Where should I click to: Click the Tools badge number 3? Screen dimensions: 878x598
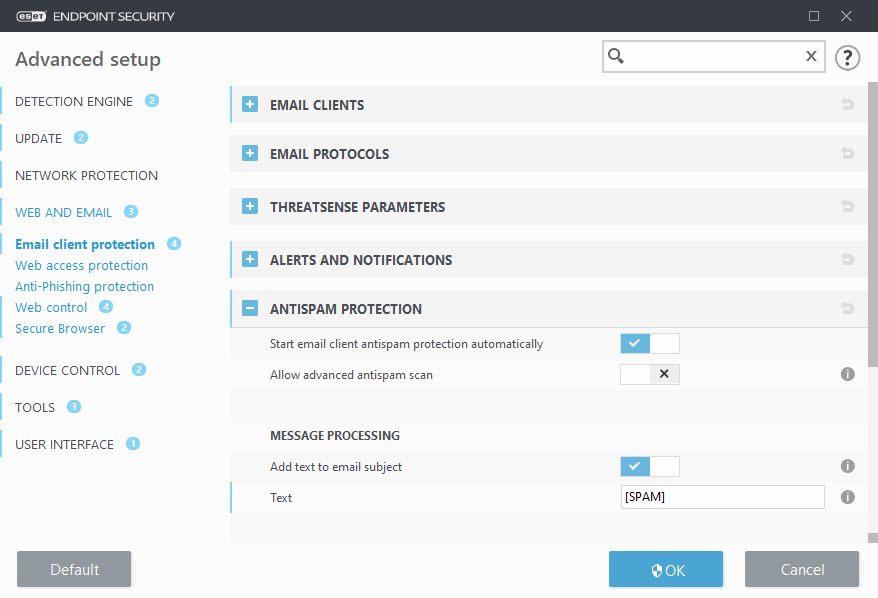coord(74,407)
